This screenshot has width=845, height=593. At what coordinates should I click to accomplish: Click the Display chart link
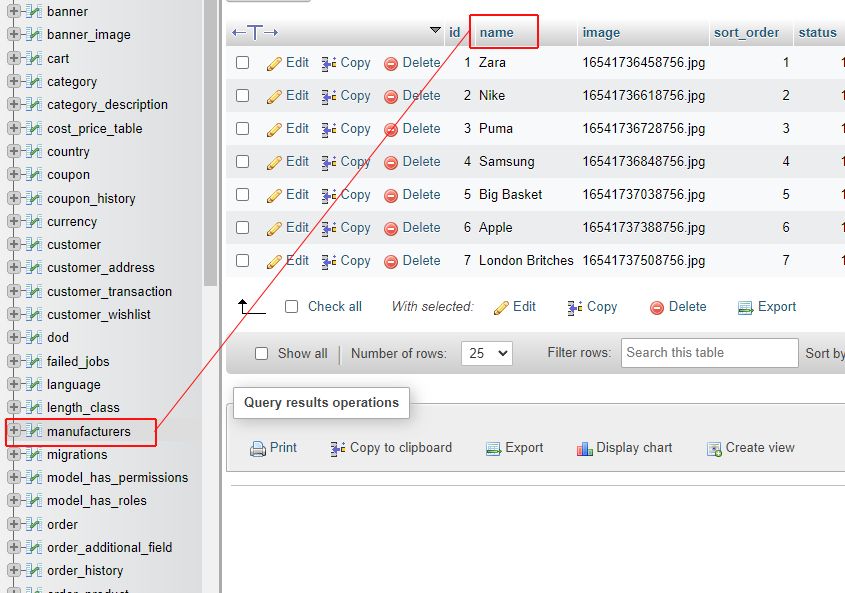pyautogui.click(x=634, y=448)
